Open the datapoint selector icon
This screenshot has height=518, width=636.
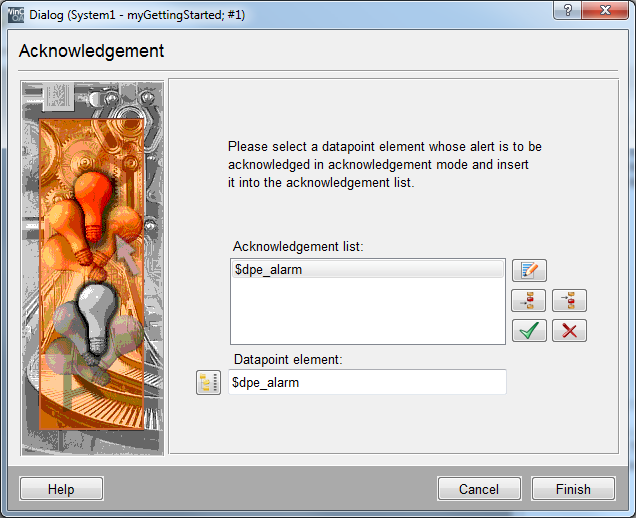tap(208, 382)
